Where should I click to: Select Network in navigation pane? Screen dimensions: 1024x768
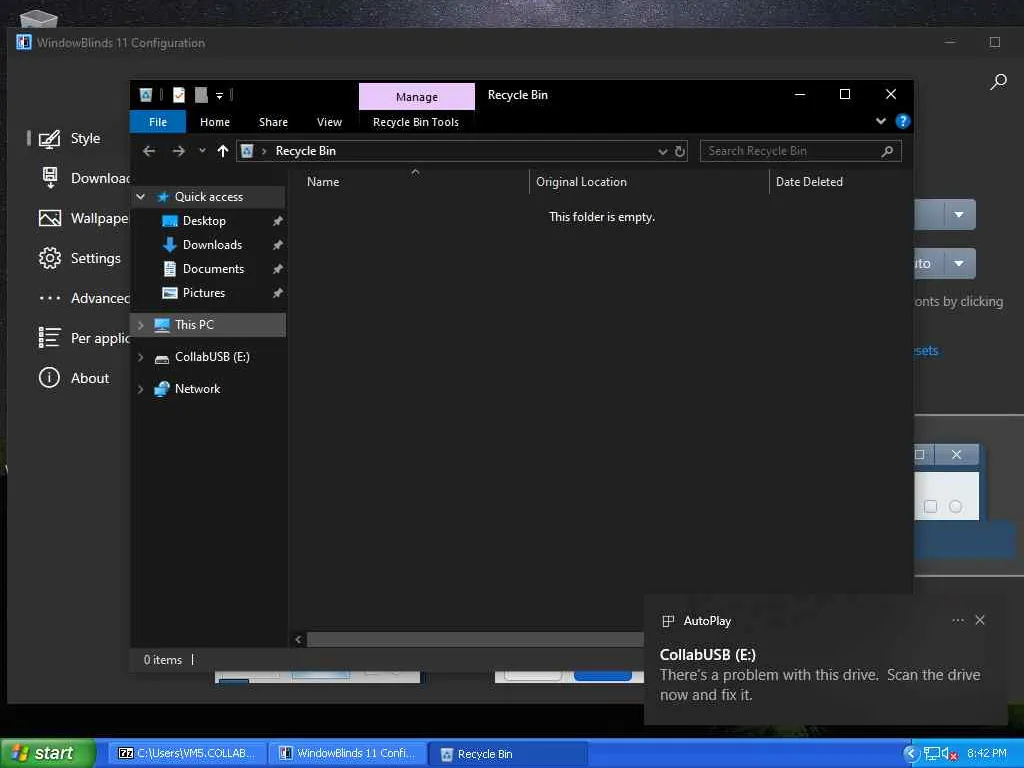pyautogui.click(x=197, y=389)
